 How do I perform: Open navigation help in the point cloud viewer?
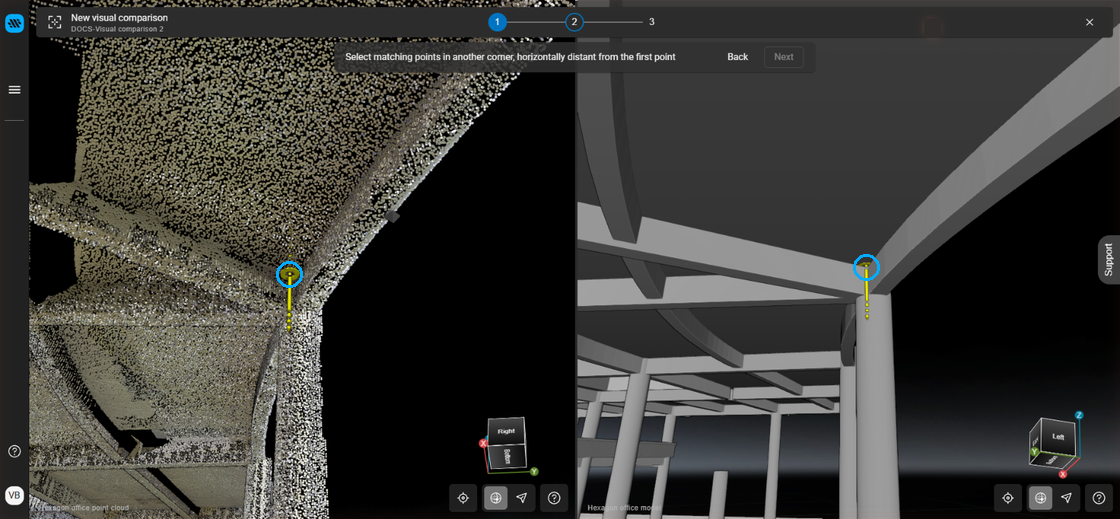(x=554, y=498)
